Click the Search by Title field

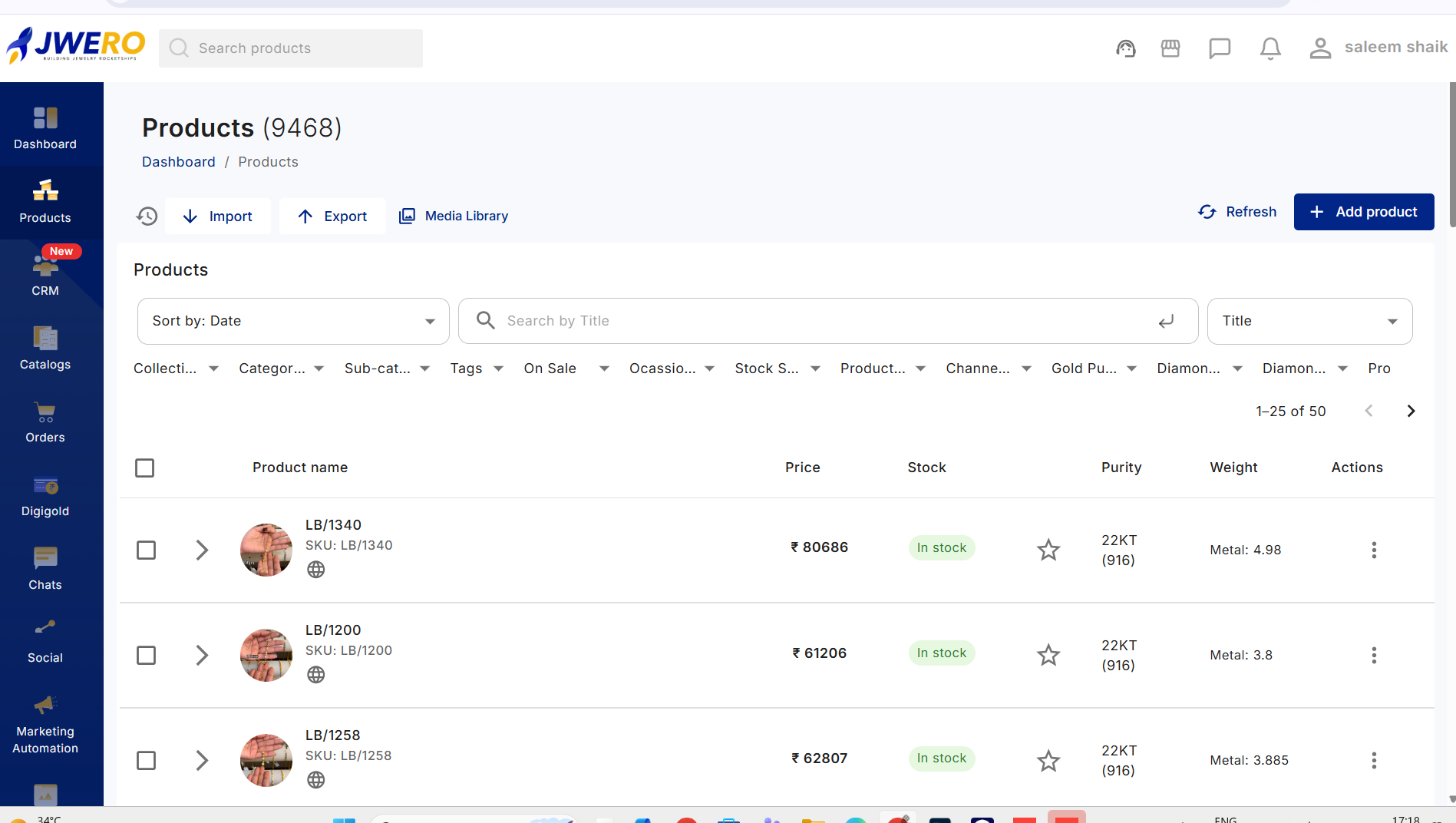(828, 321)
